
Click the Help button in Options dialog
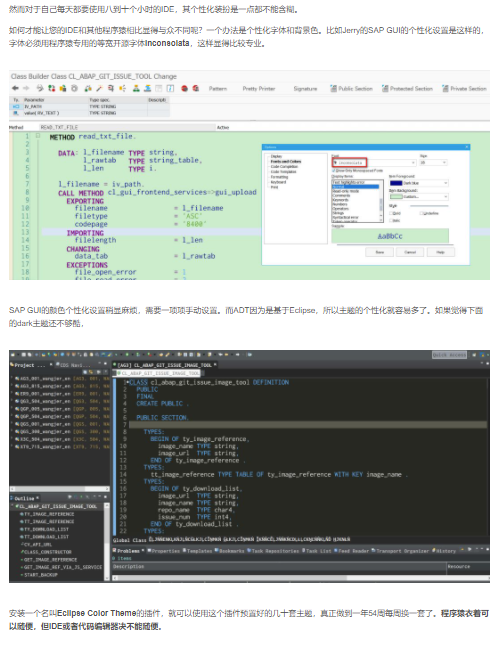click(440, 252)
